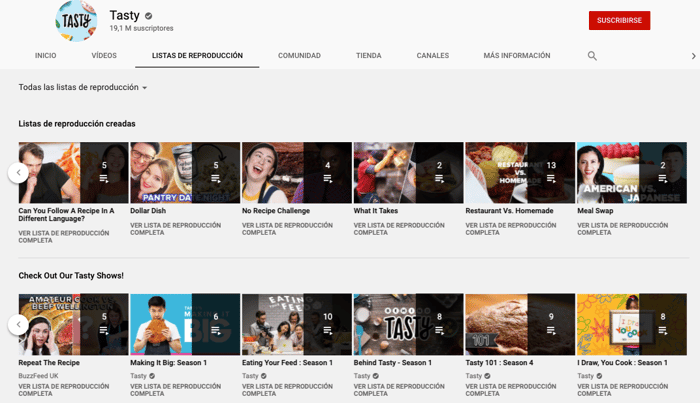Image resolution: width=700 pixels, height=403 pixels.
Task: Click the Tasty channel avatar logo
Action: 77,21
